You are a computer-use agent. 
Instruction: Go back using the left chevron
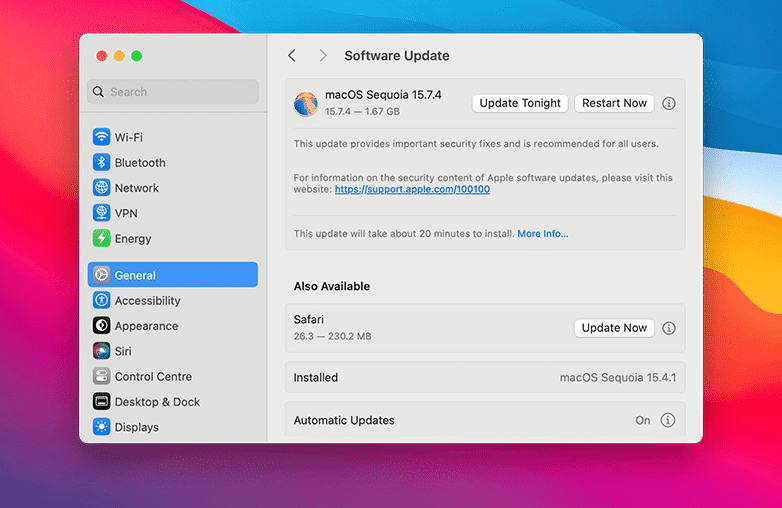click(x=292, y=56)
